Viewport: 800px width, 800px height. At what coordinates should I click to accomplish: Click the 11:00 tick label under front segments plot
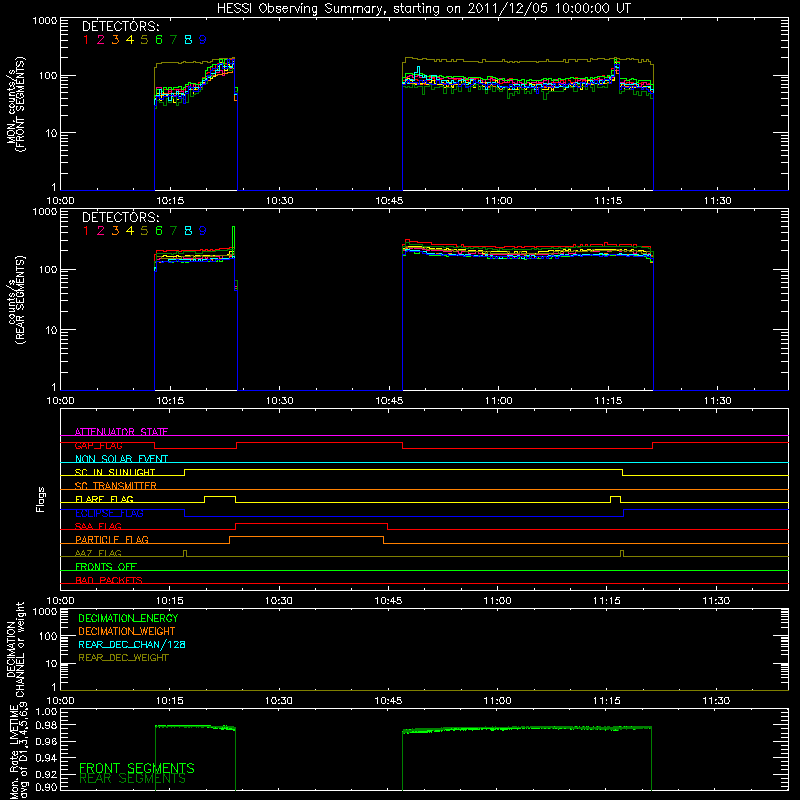click(498, 201)
